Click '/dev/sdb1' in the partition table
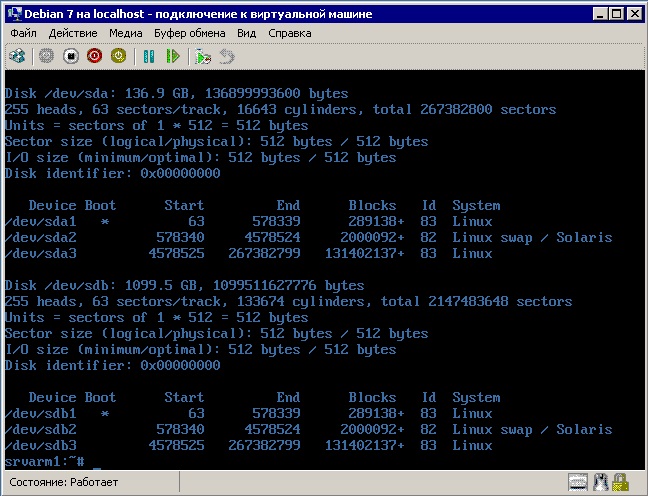Screen dimensions: 648x496 [41, 413]
